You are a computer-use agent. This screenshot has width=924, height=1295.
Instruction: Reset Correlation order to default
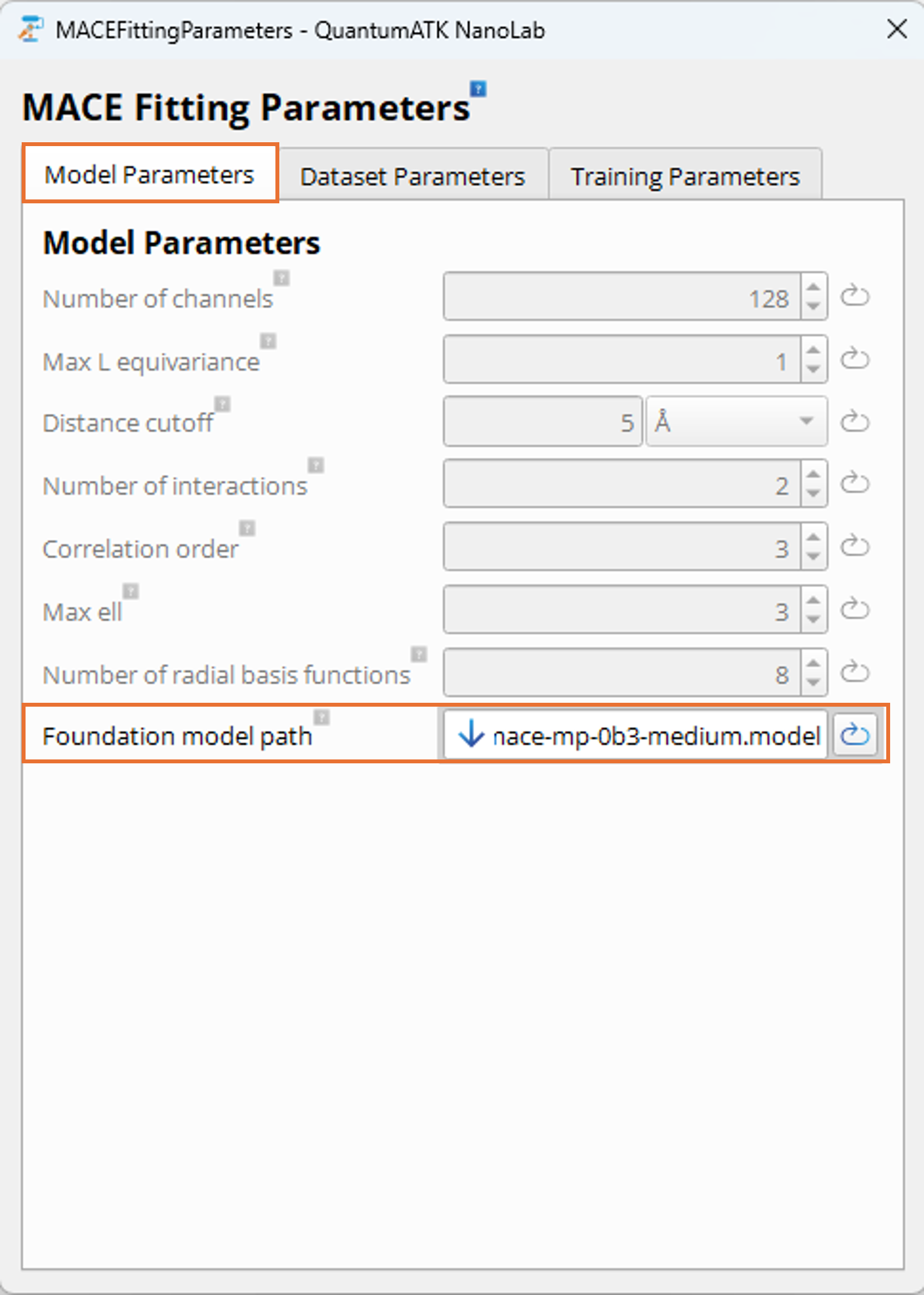[855, 547]
